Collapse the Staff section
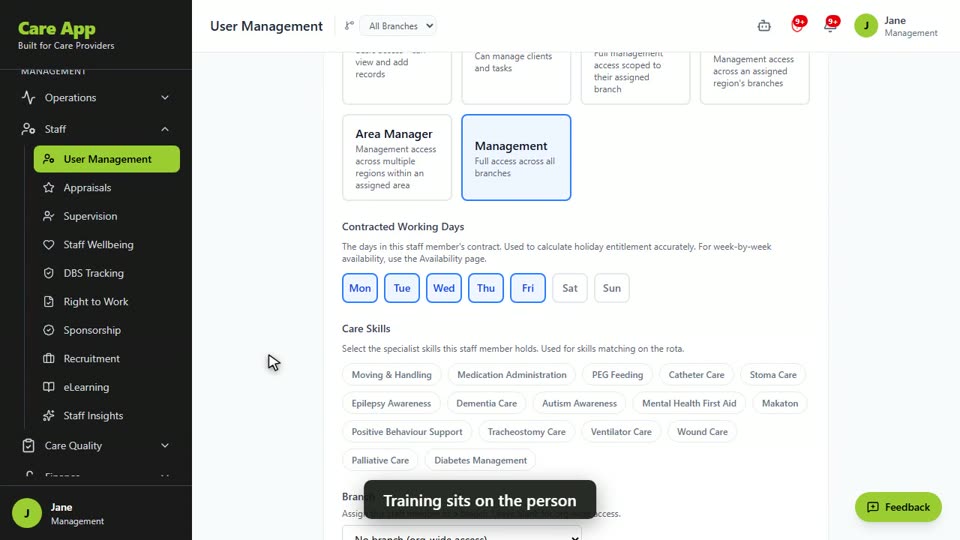Viewport: 960px width, 540px height. 96,129
